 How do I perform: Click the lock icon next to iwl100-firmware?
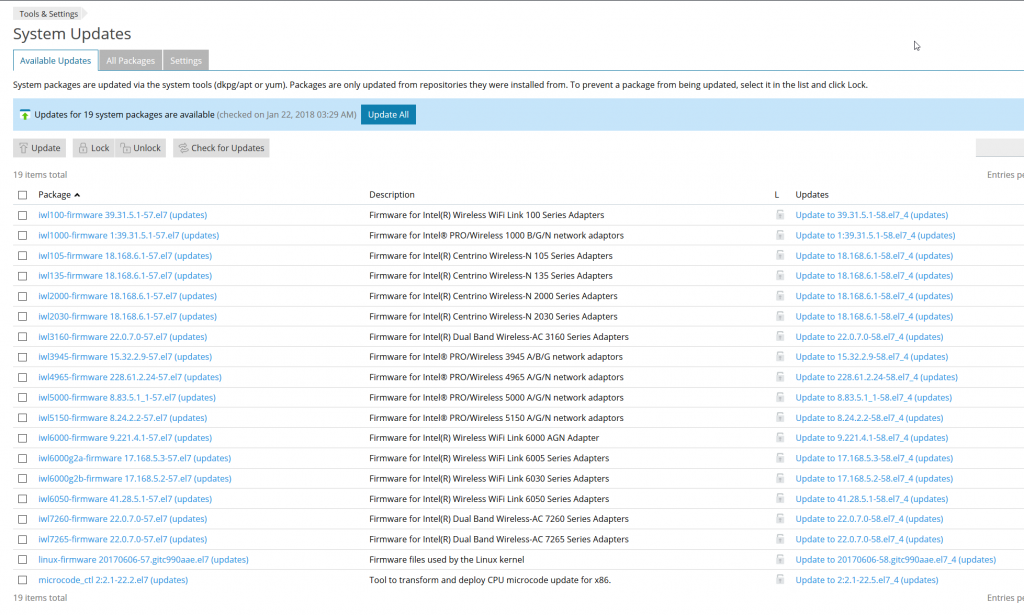click(781, 215)
